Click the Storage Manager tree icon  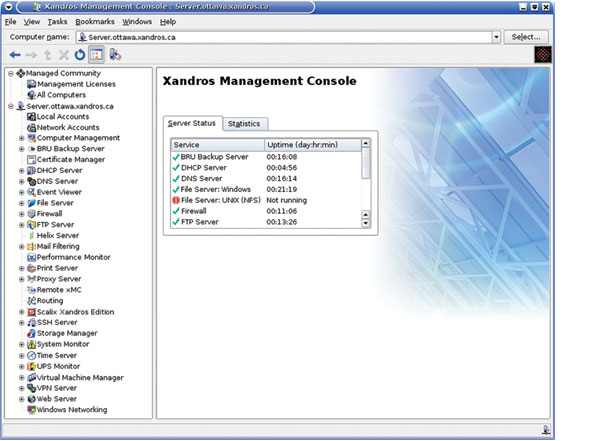coord(31,333)
